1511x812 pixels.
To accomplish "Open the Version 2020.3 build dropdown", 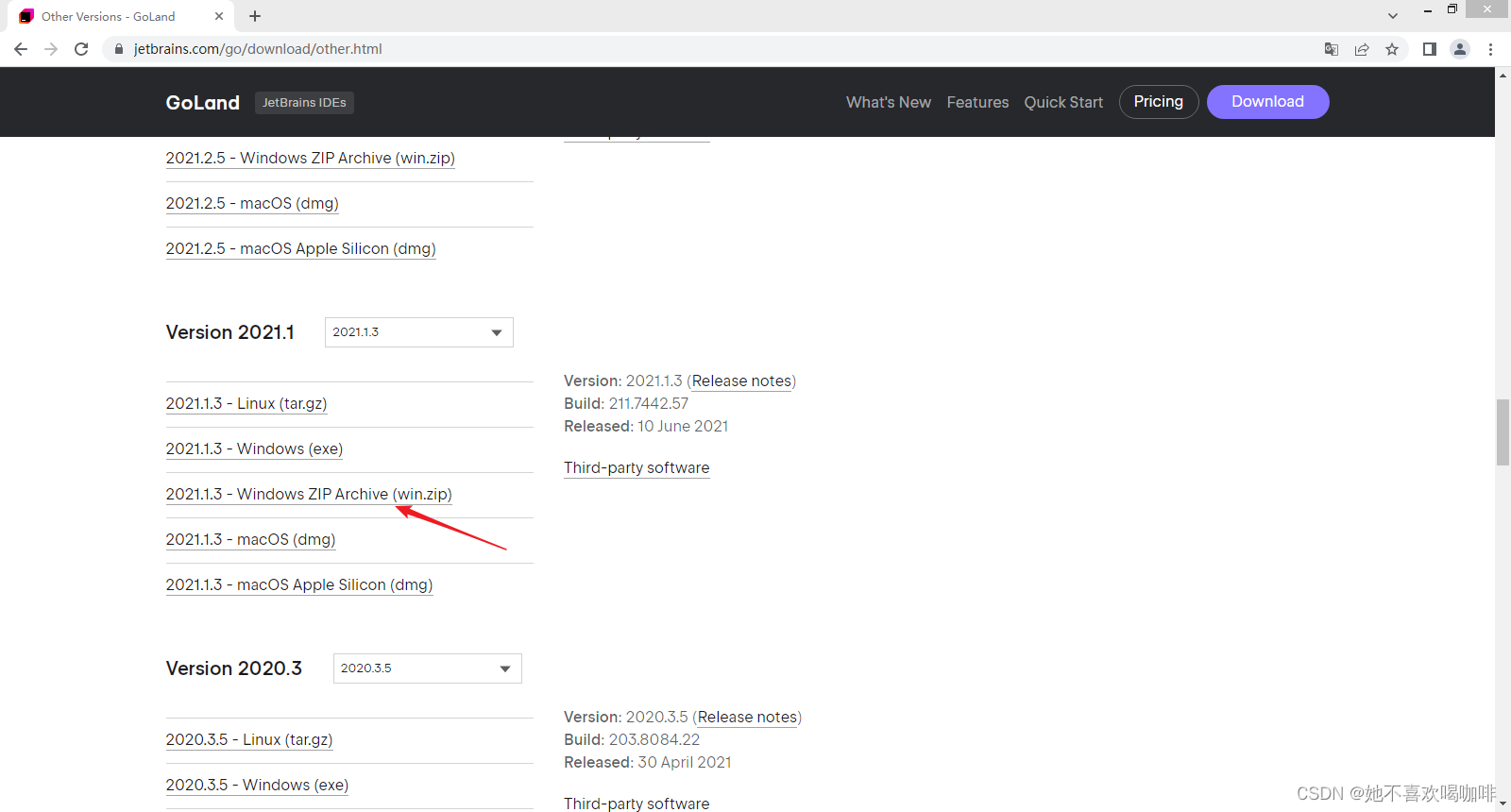I will (x=428, y=668).
